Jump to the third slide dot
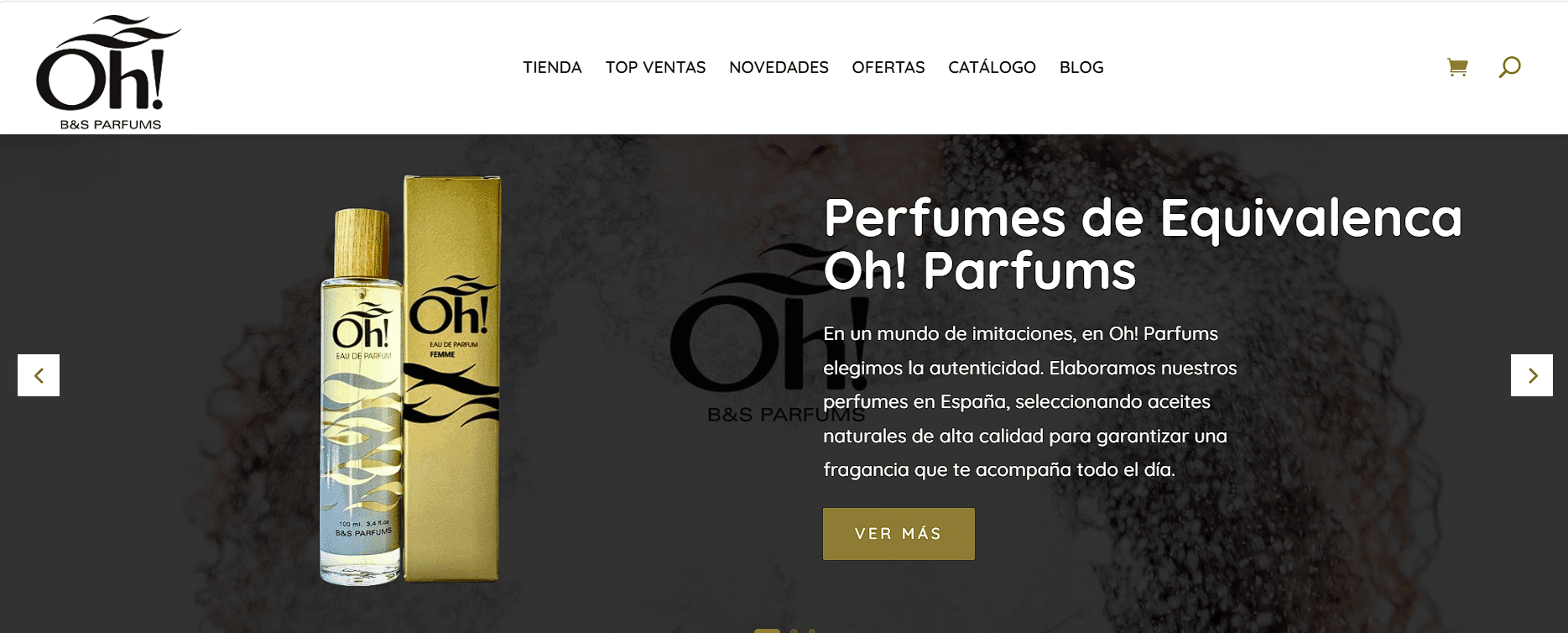Screen dimensions: 1568x633 811,630
